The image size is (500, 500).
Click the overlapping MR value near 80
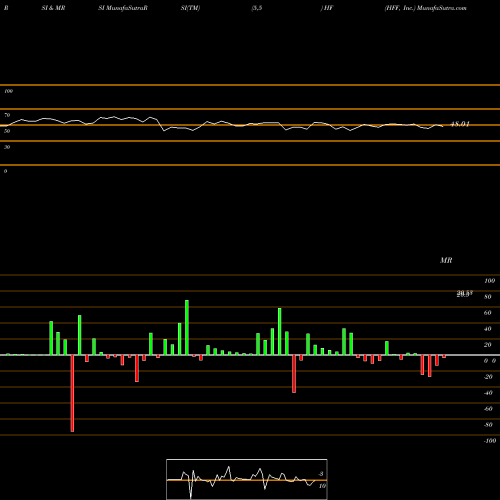tap(465, 294)
